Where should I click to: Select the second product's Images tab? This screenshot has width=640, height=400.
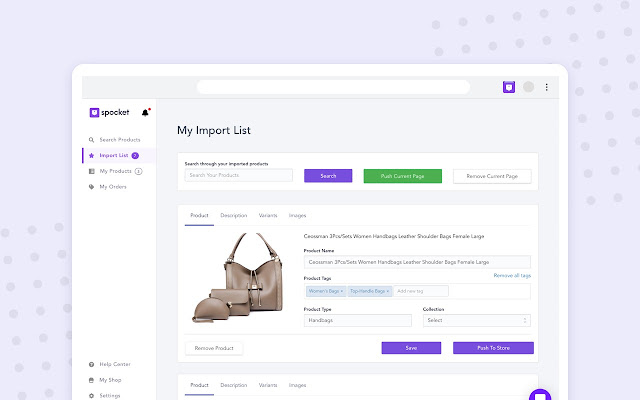point(297,385)
